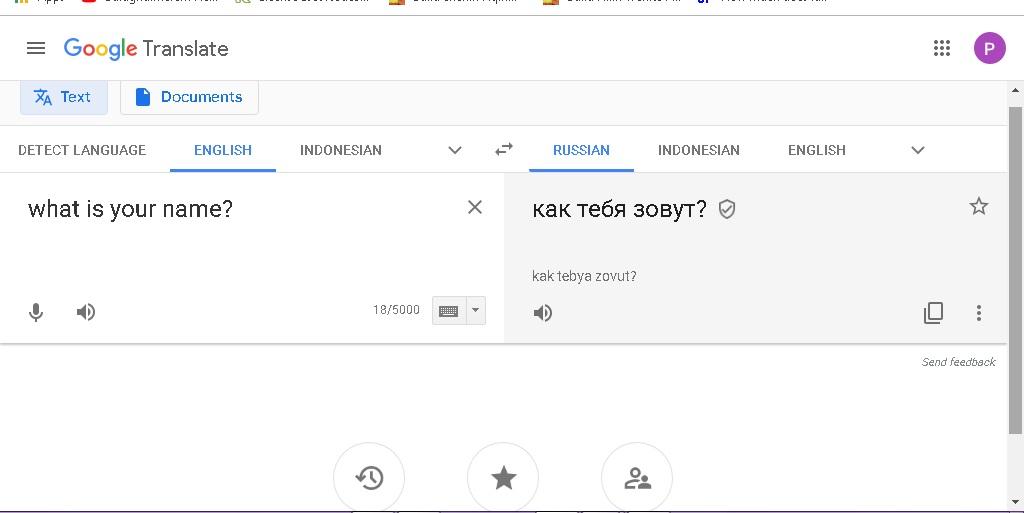
Task: Open the translation History button
Action: (x=369, y=478)
